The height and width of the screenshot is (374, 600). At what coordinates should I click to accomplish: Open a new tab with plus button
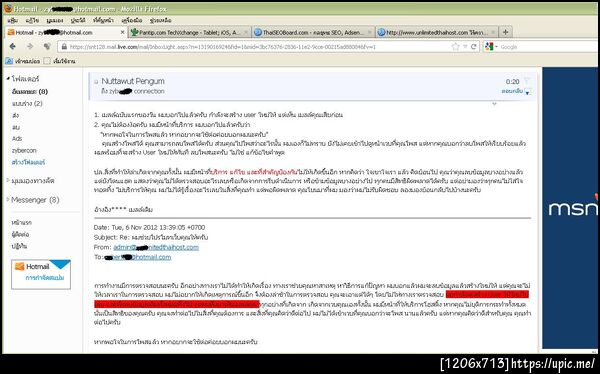click(505, 32)
